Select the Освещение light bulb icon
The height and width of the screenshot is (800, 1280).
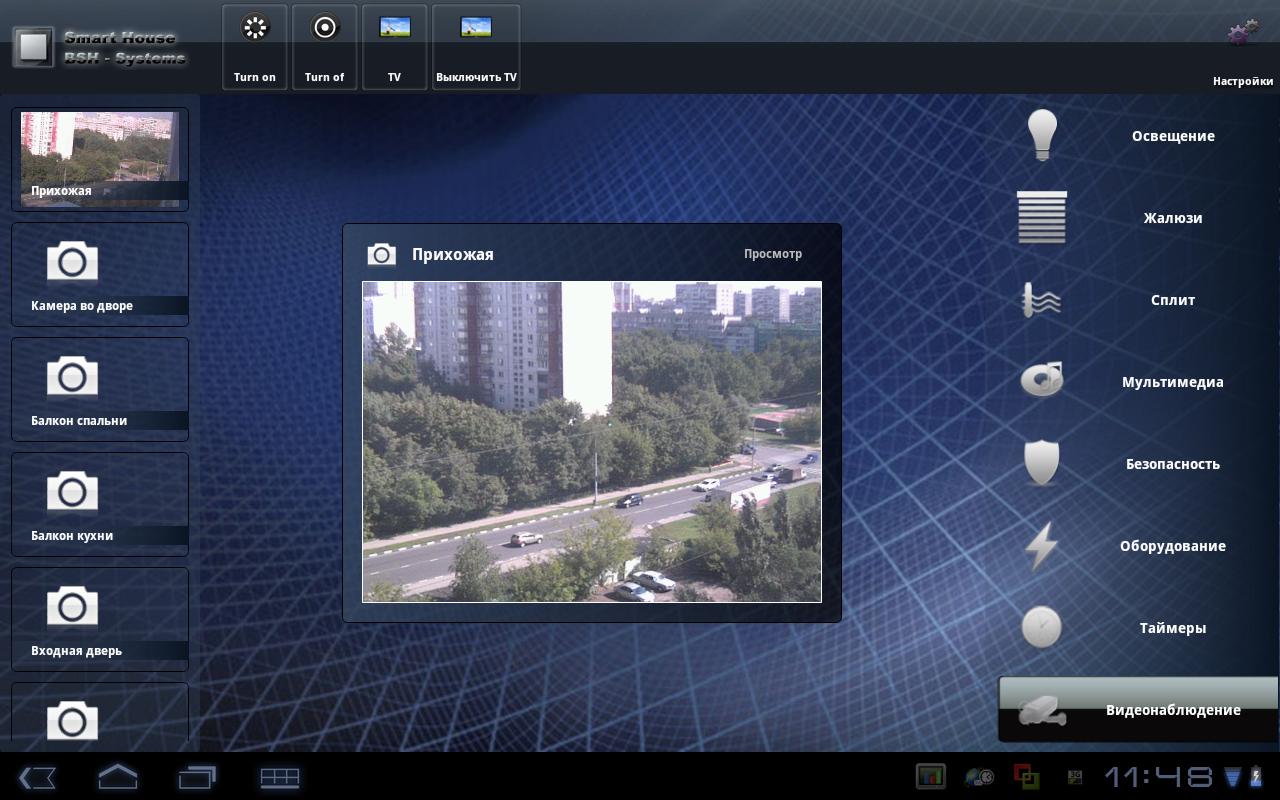(1042, 135)
